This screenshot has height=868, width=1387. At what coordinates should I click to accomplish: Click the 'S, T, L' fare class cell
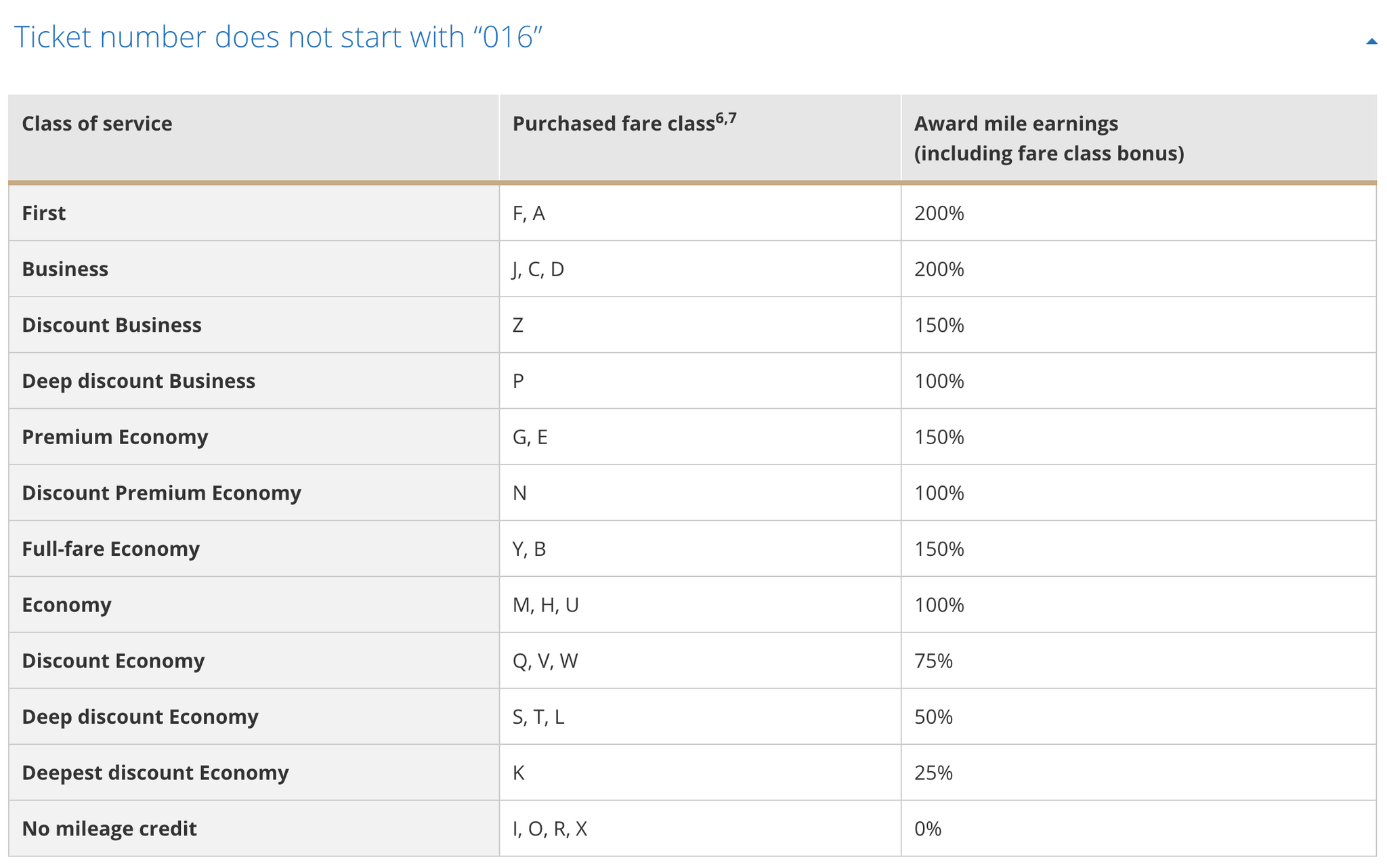coord(538,716)
